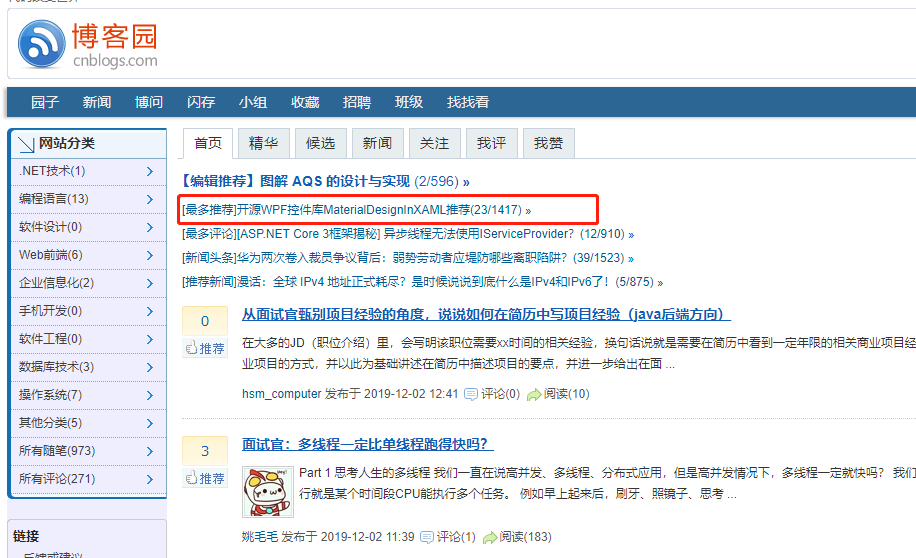This screenshot has height=558, width=916.
Task: Switch to the 关注 tab
Action: tap(435, 143)
